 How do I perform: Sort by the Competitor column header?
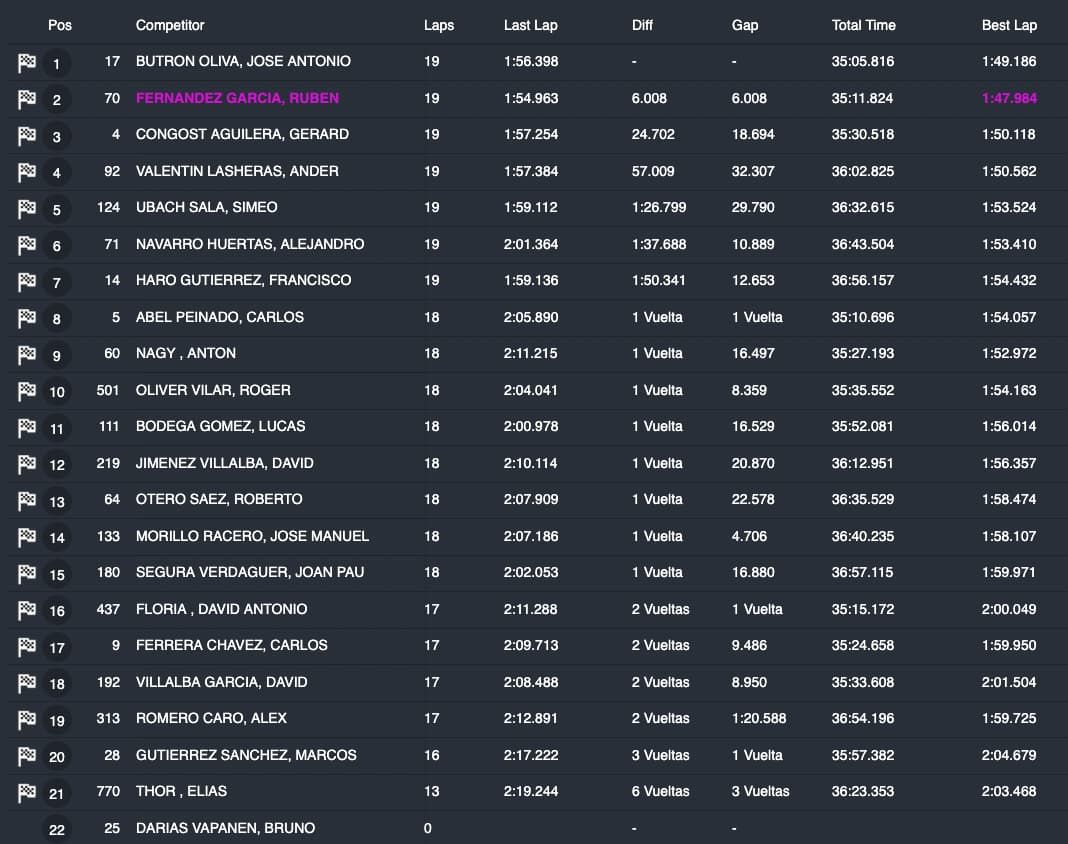point(169,25)
